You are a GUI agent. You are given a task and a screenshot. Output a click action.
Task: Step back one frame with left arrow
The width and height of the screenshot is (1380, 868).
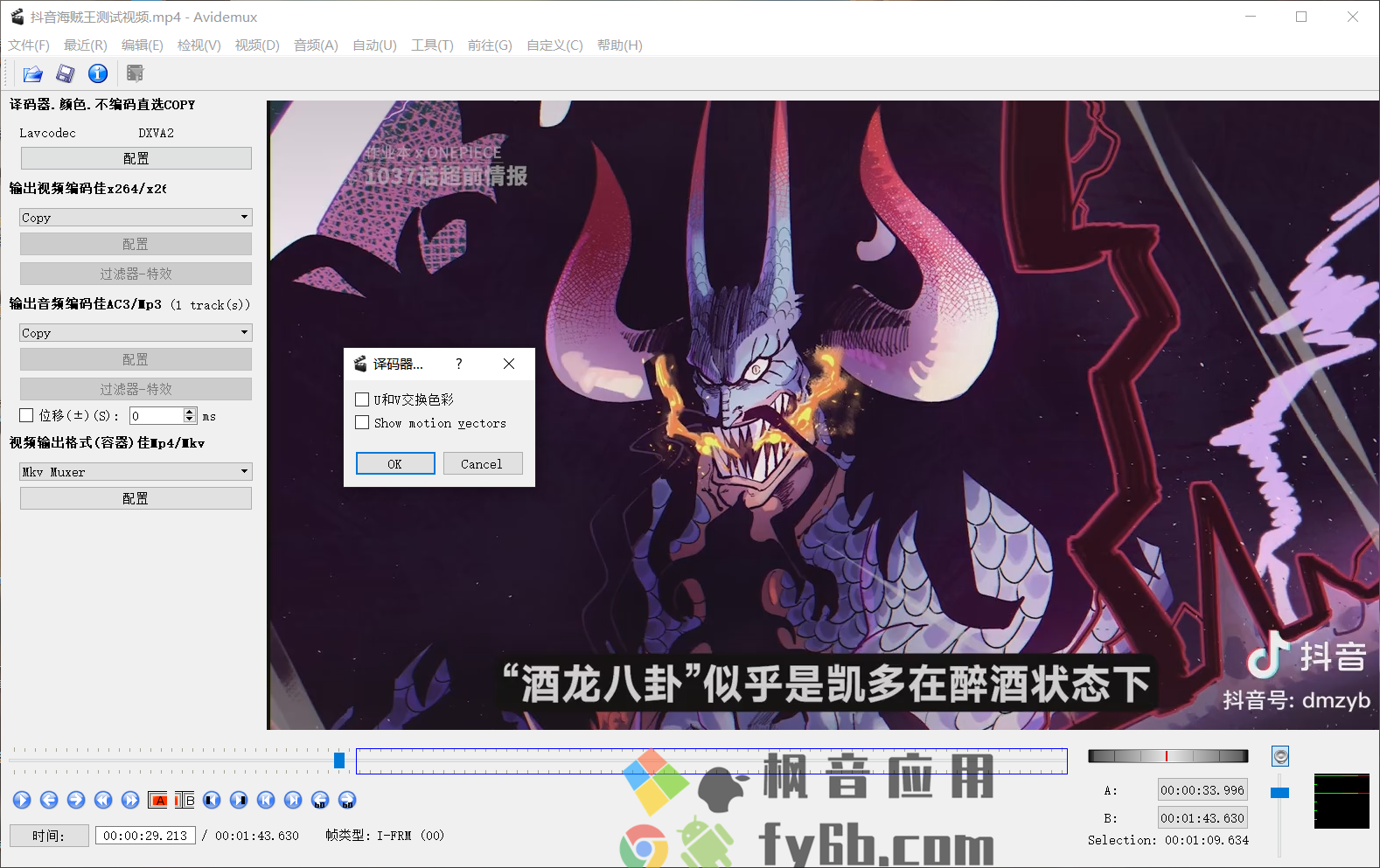(49, 800)
